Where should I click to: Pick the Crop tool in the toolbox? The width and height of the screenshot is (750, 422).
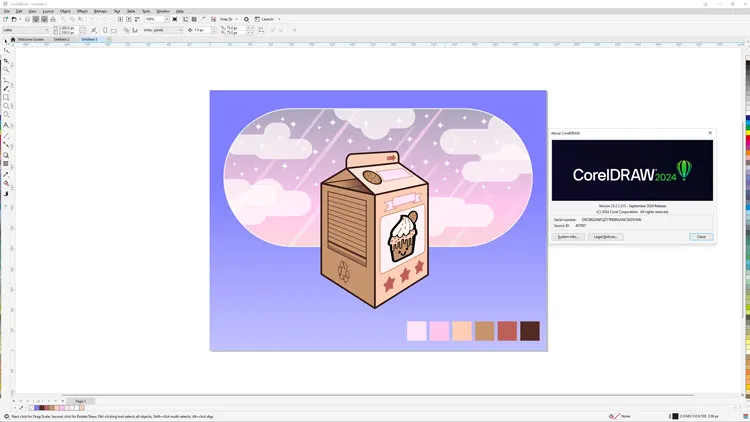[x=6, y=61]
